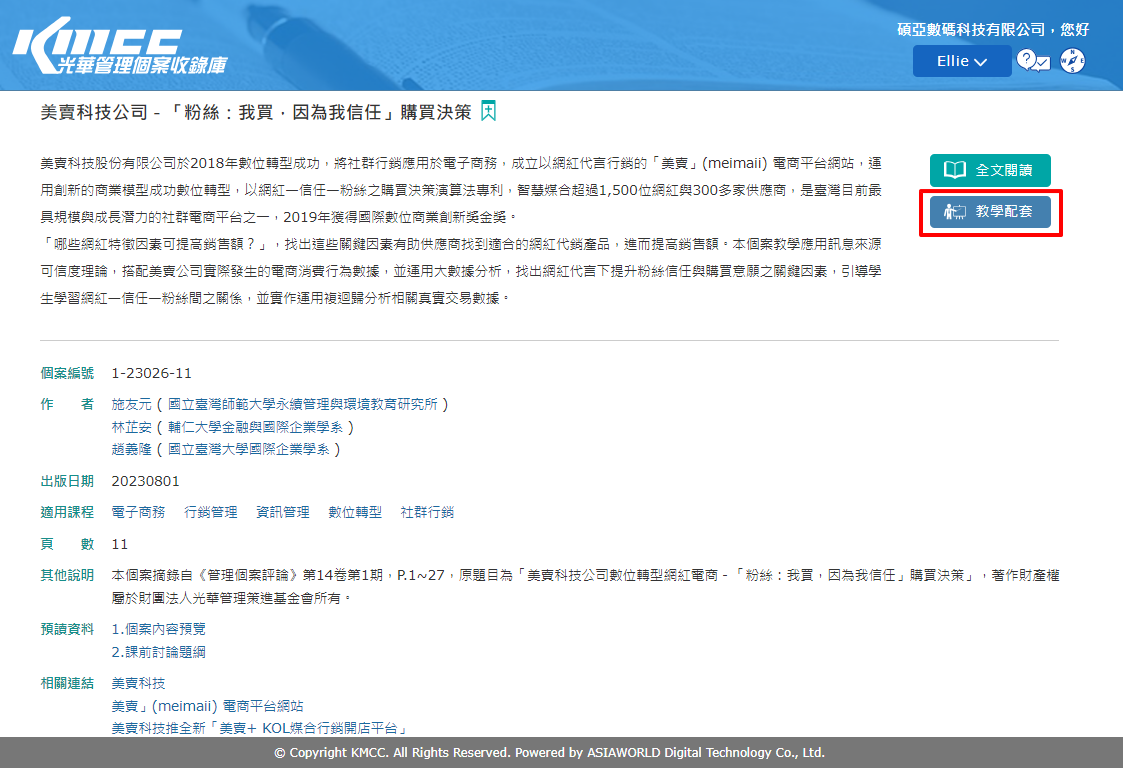Click the 碩亞數碼科技有限公司，您好 greeting text

tap(993, 29)
